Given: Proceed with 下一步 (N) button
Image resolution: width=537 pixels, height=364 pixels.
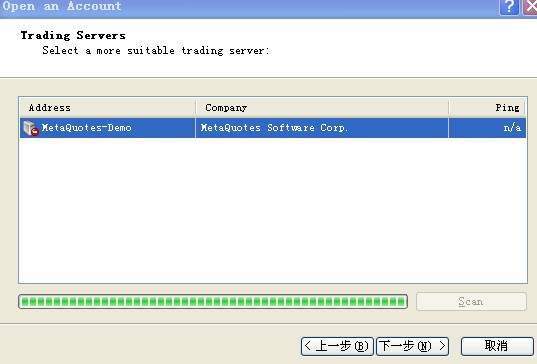Looking at the screenshot, I should click(412, 346).
